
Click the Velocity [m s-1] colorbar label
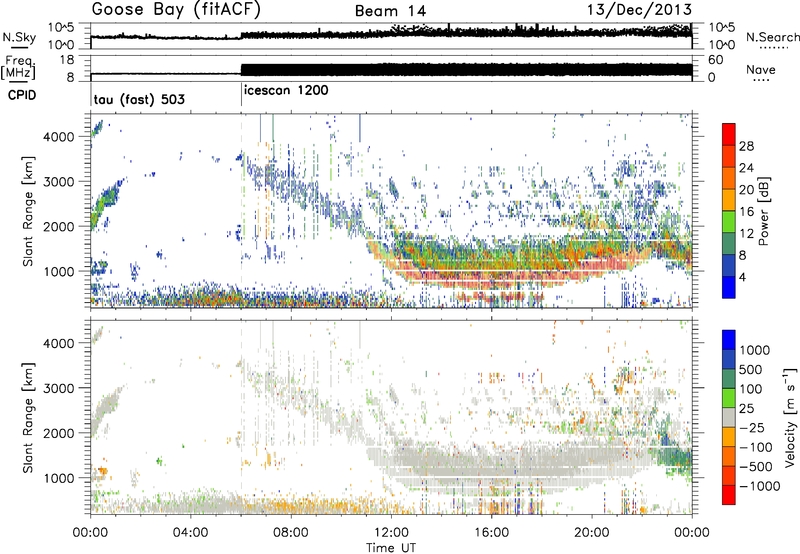(x=790, y=417)
